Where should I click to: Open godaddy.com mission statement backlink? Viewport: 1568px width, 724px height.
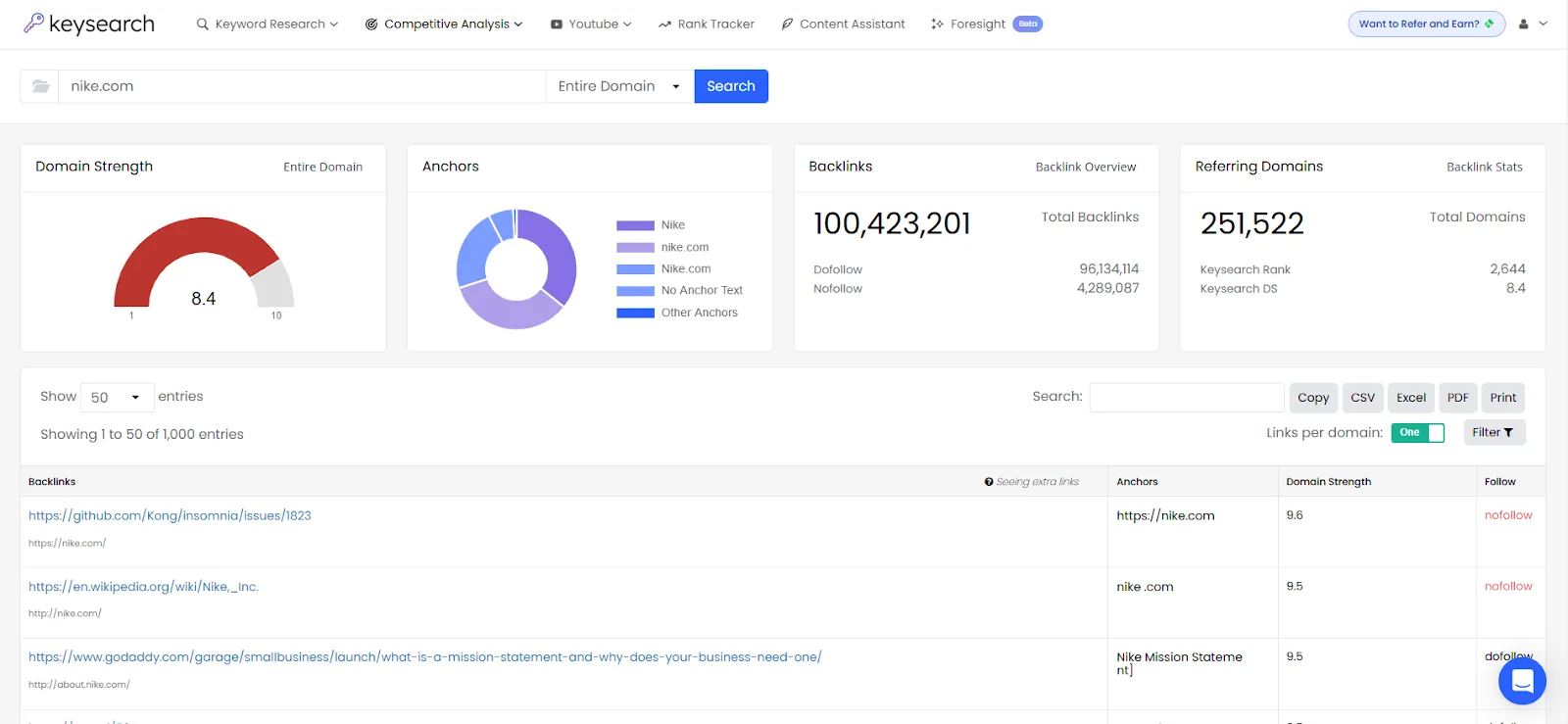(425, 657)
